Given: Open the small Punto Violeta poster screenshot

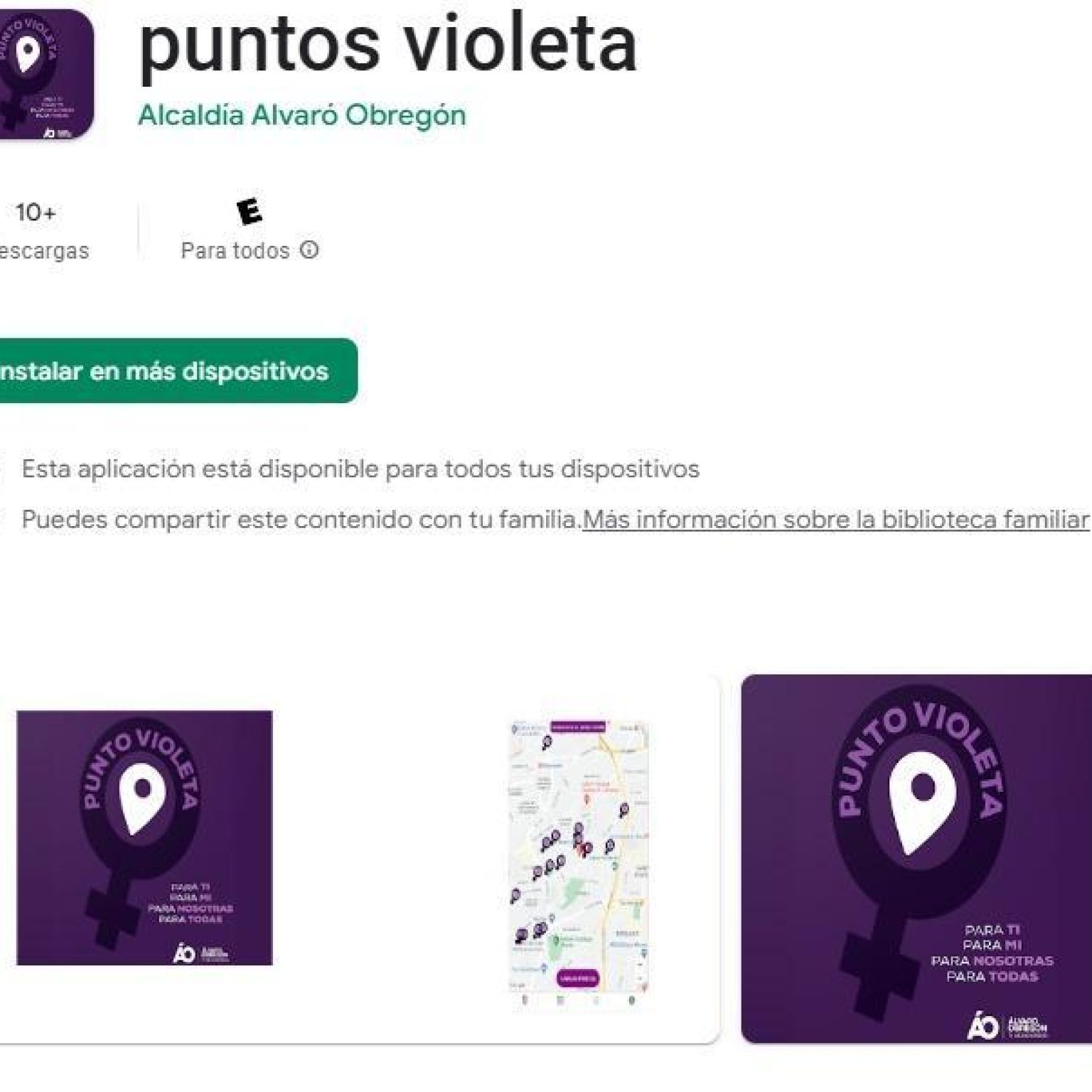Looking at the screenshot, I should pyautogui.click(x=144, y=838).
